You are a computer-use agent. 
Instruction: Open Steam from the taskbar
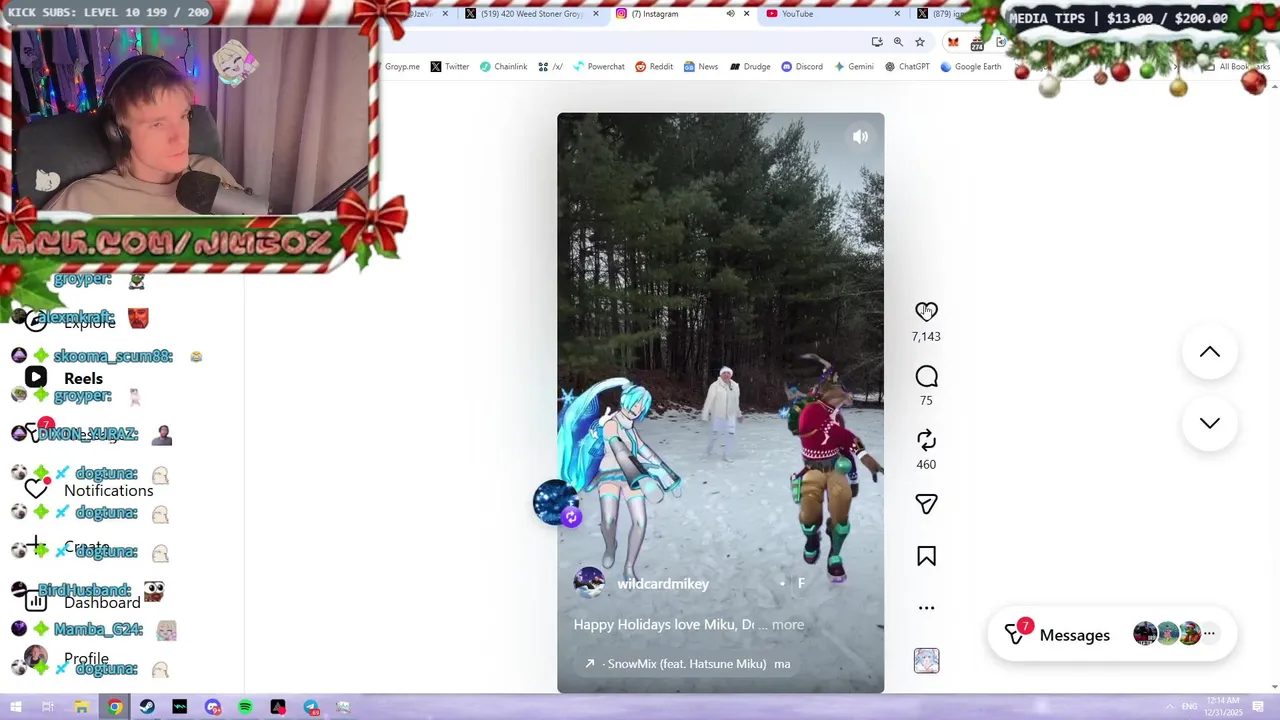click(147, 707)
